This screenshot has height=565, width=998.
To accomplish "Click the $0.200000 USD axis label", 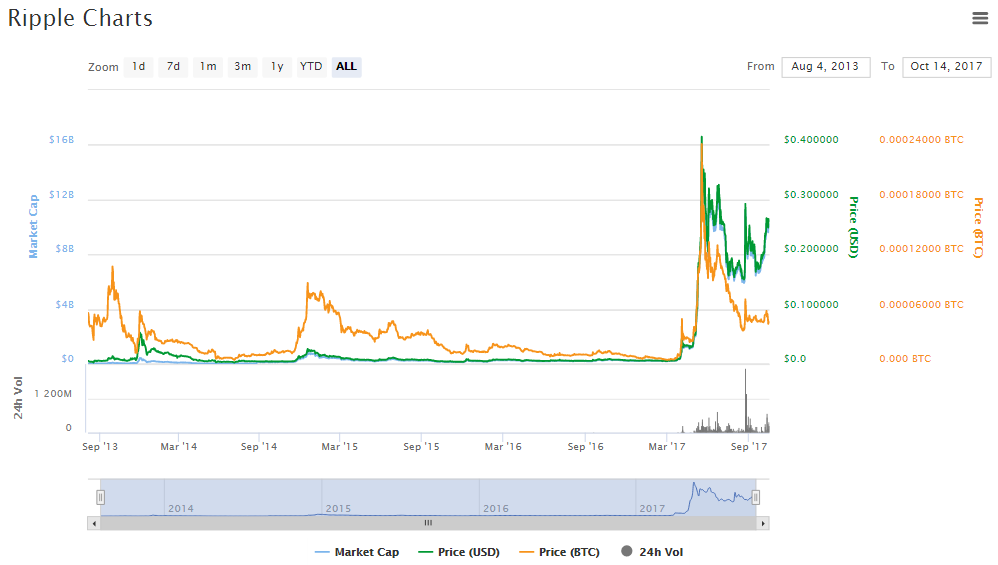I will click(x=811, y=249).
